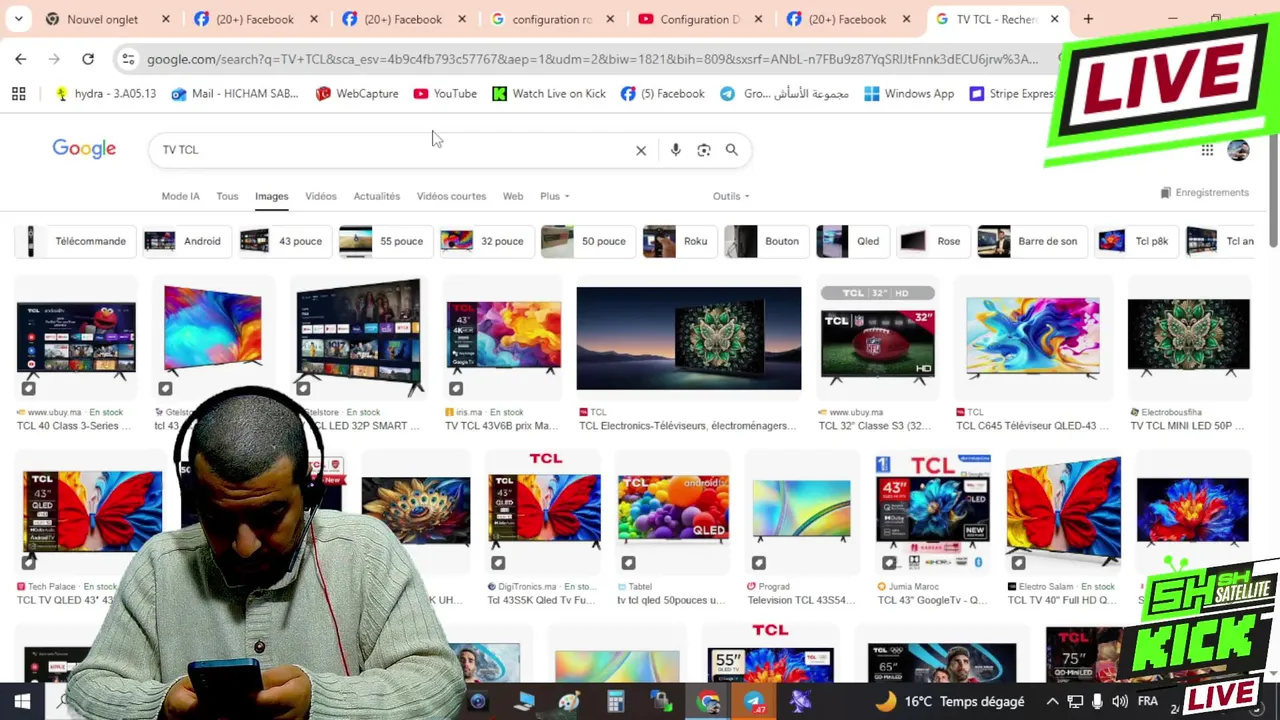Image resolution: width=1280 pixels, height=720 pixels.
Task: Open the YouTube bookmark
Action: 445,94
